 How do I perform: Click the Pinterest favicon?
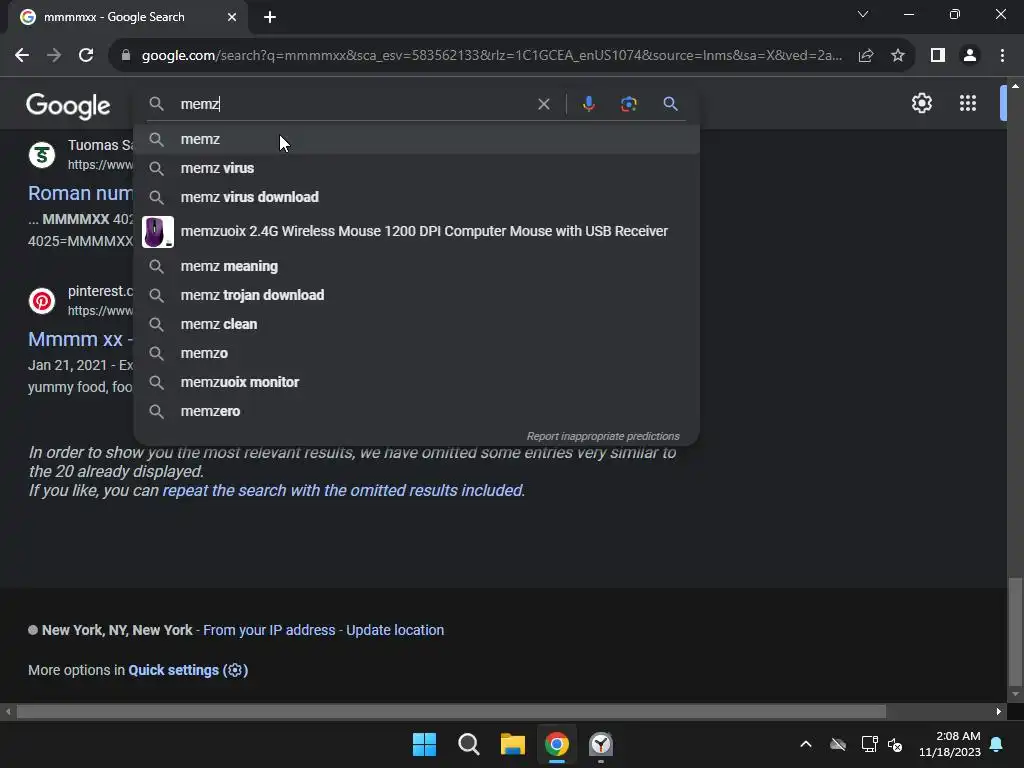42,301
